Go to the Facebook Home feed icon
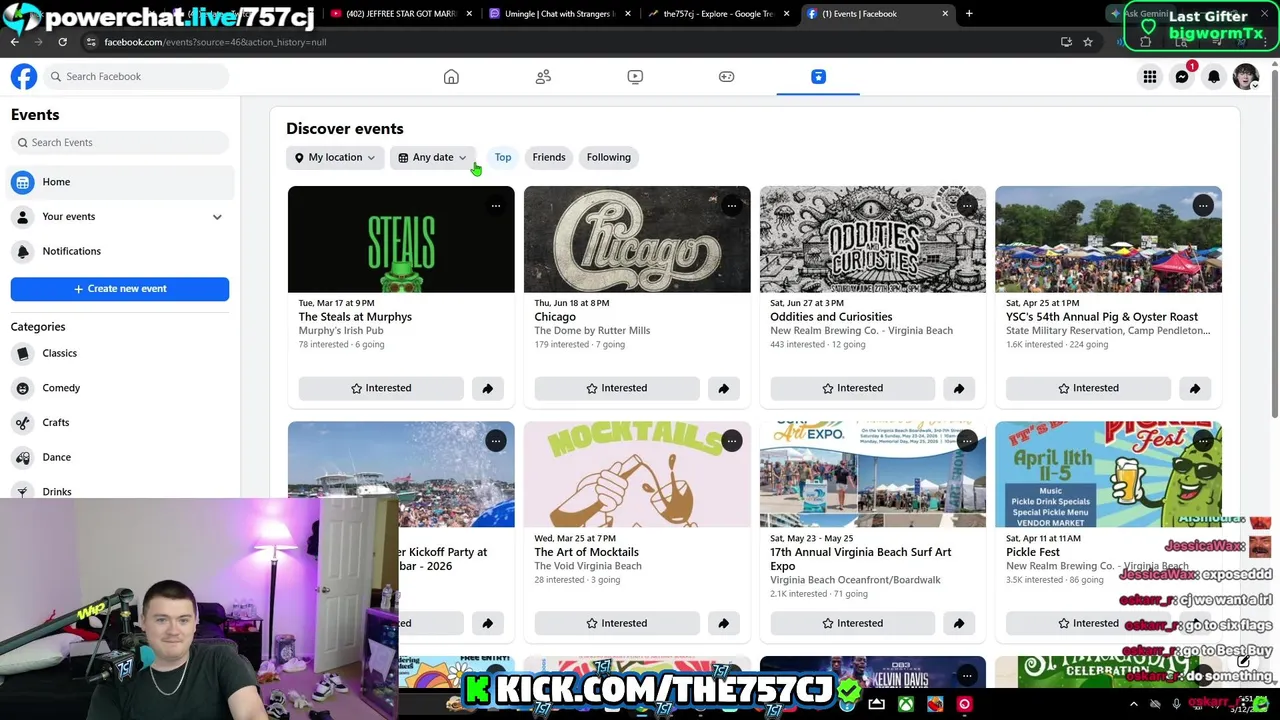This screenshot has height=720, width=1280. (x=451, y=77)
